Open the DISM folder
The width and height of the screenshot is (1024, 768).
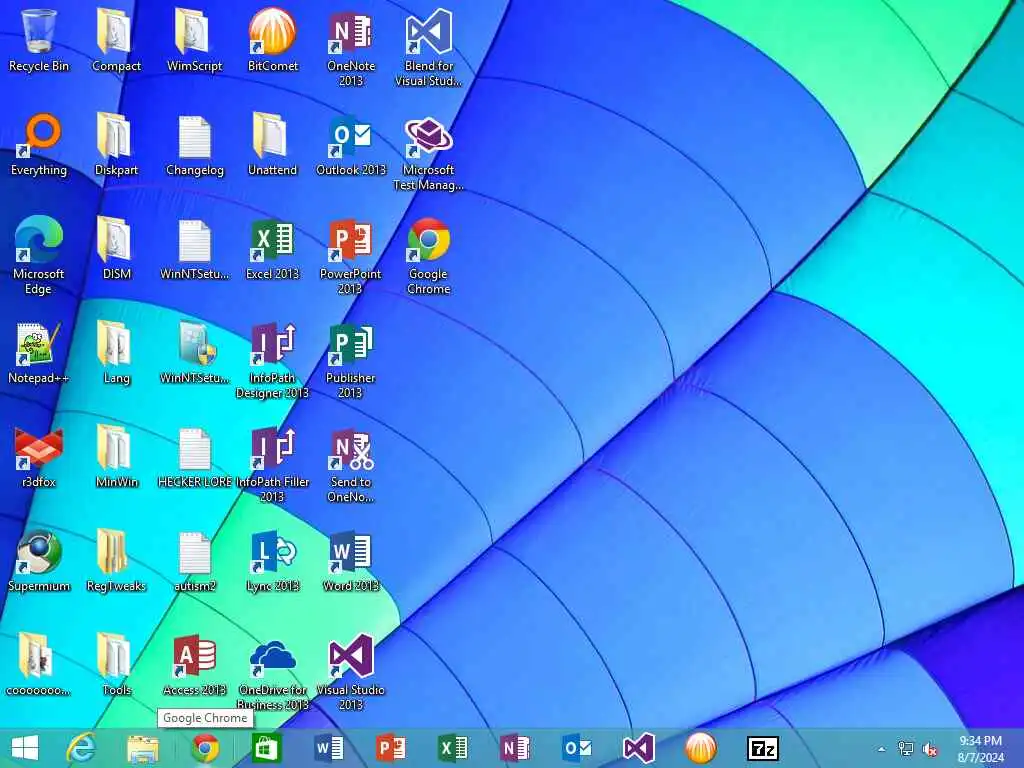click(x=116, y=248)
